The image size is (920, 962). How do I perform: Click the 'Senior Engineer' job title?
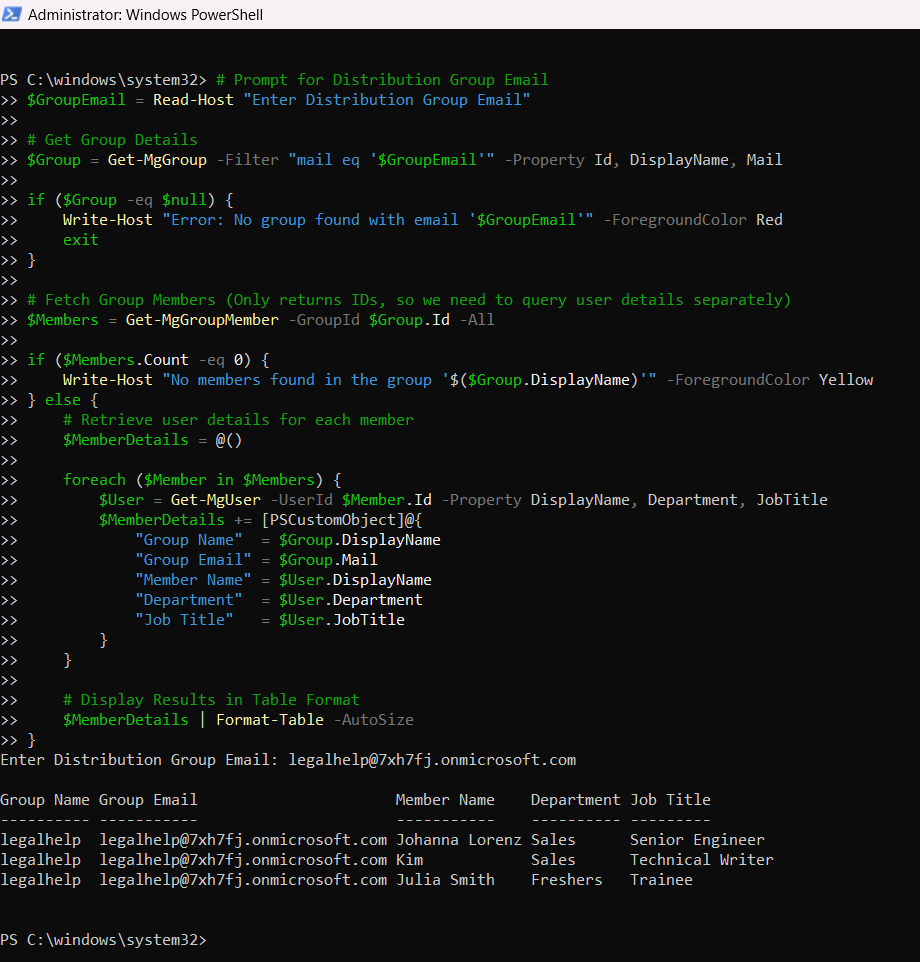tap(697, 840)
